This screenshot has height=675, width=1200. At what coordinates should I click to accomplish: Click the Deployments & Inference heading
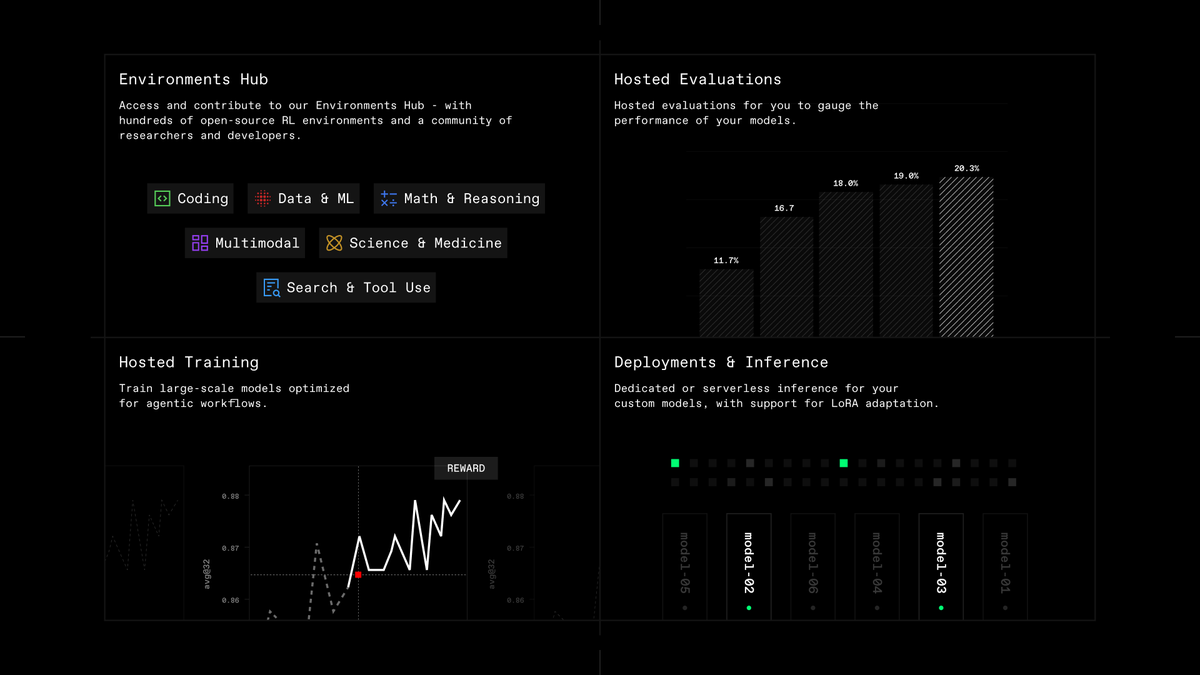pos(721,362)
